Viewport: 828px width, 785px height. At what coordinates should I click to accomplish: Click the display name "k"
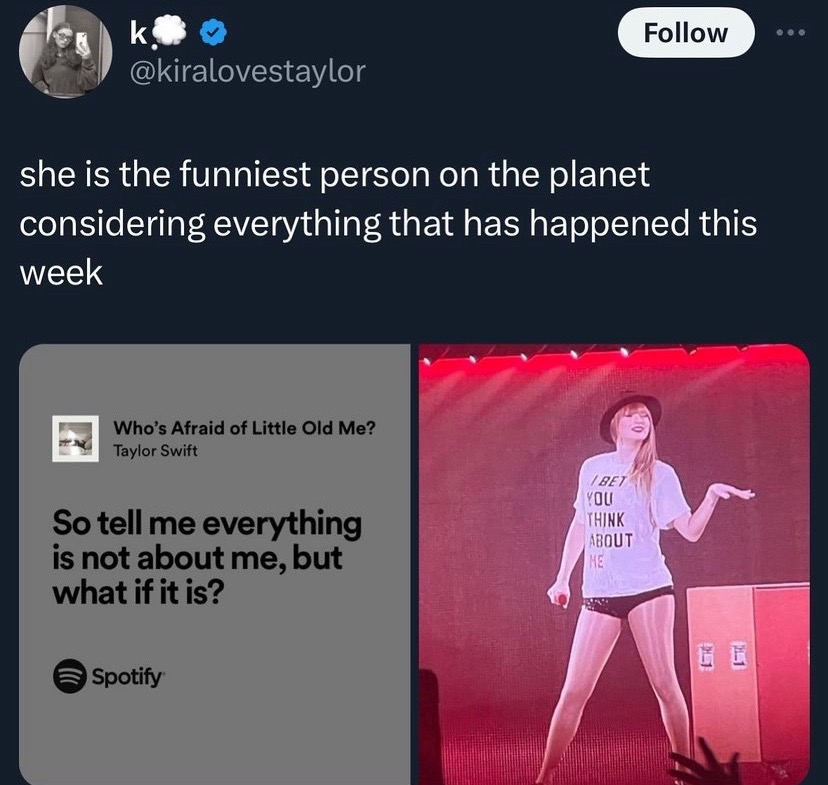pyautogui.click(x=137, y=36)
